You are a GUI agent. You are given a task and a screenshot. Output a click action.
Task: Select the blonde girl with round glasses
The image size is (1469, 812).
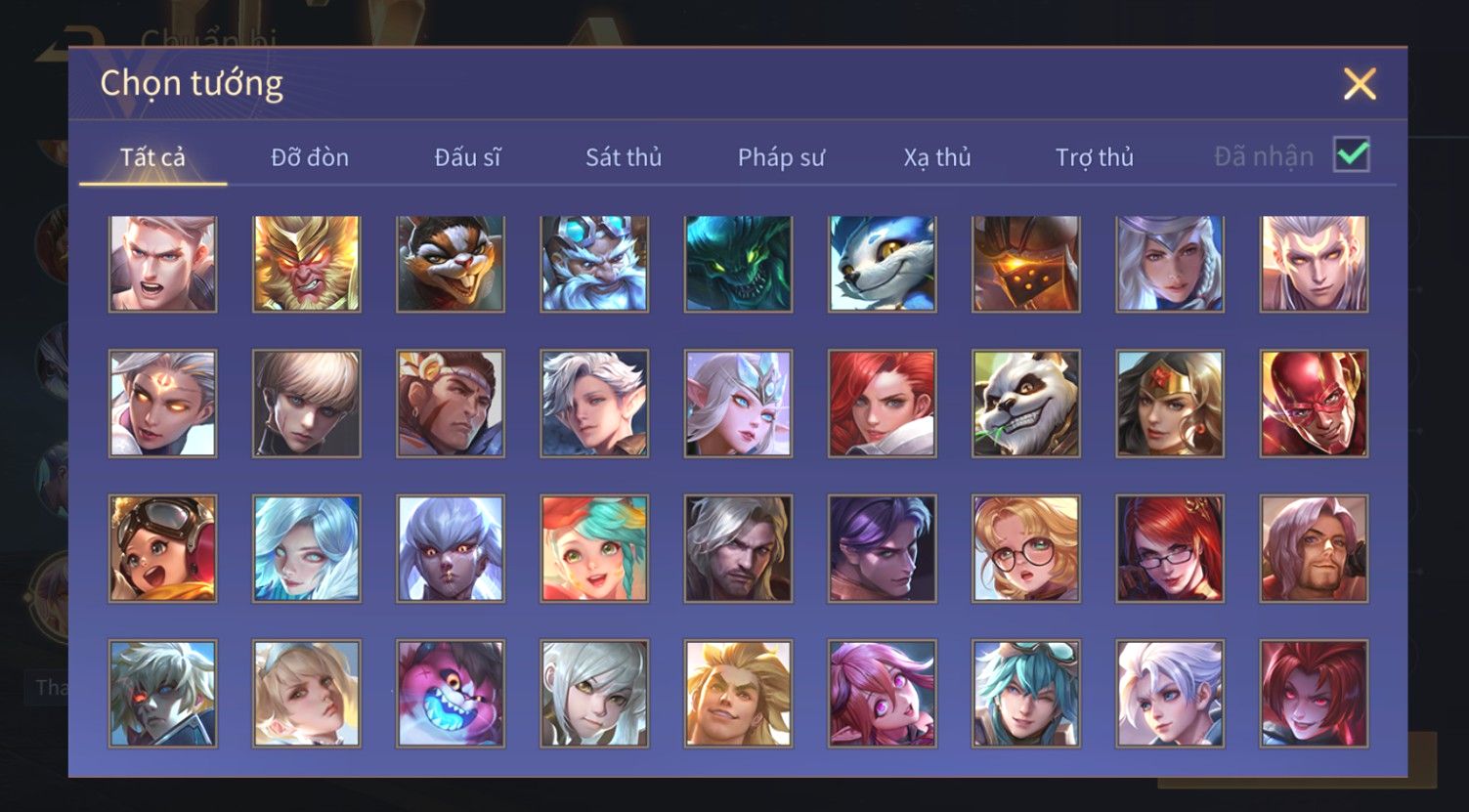(1026, 549)
